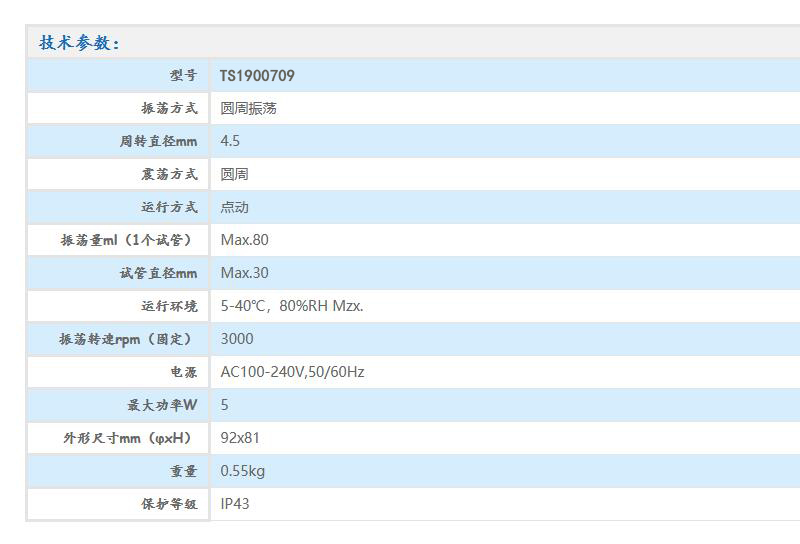Image resolution: width=800 pixels, height=544 pixels.
Task: Click the 振荡转速rpm（固定） label
Action: [125, 339]
